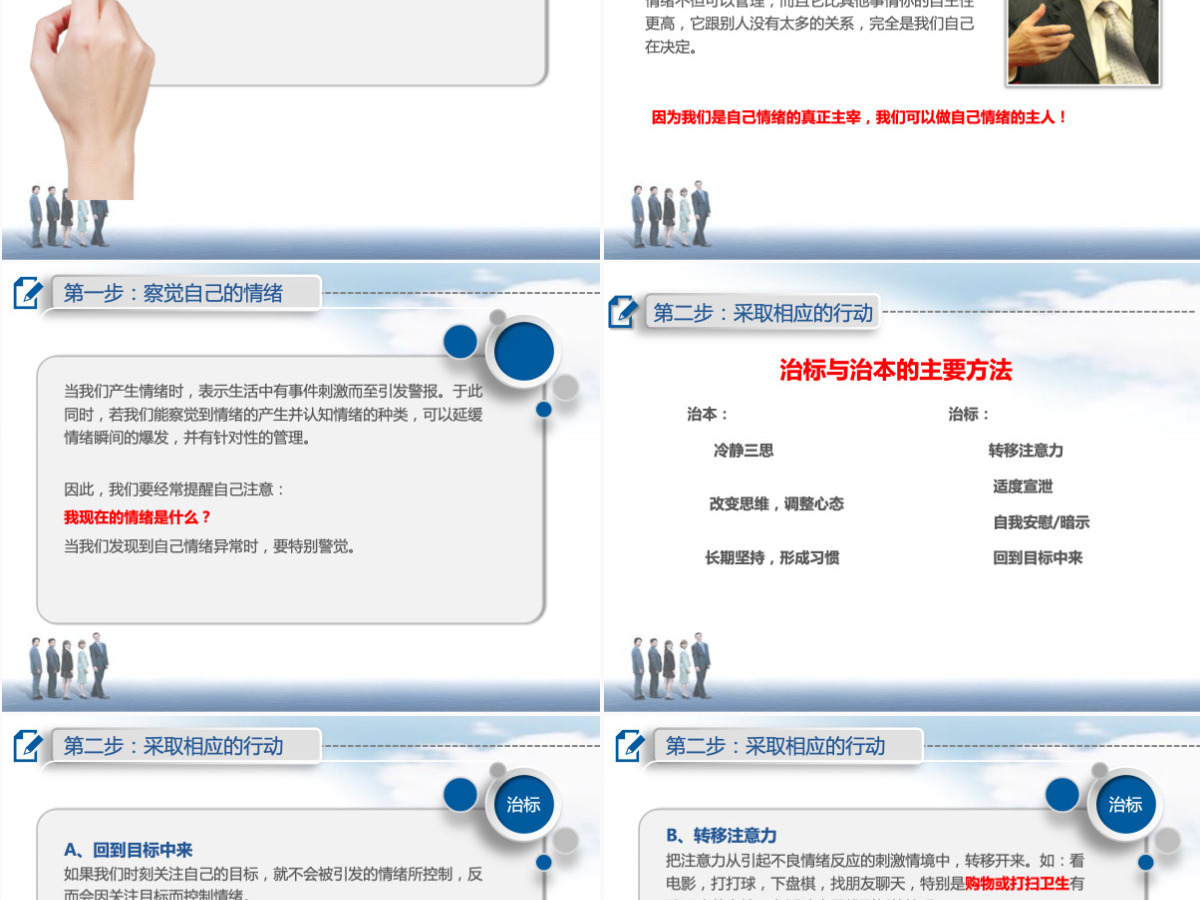
Task: Click the edit icon on the 'B、转移注意力' slide
Action: pos(631,745)
